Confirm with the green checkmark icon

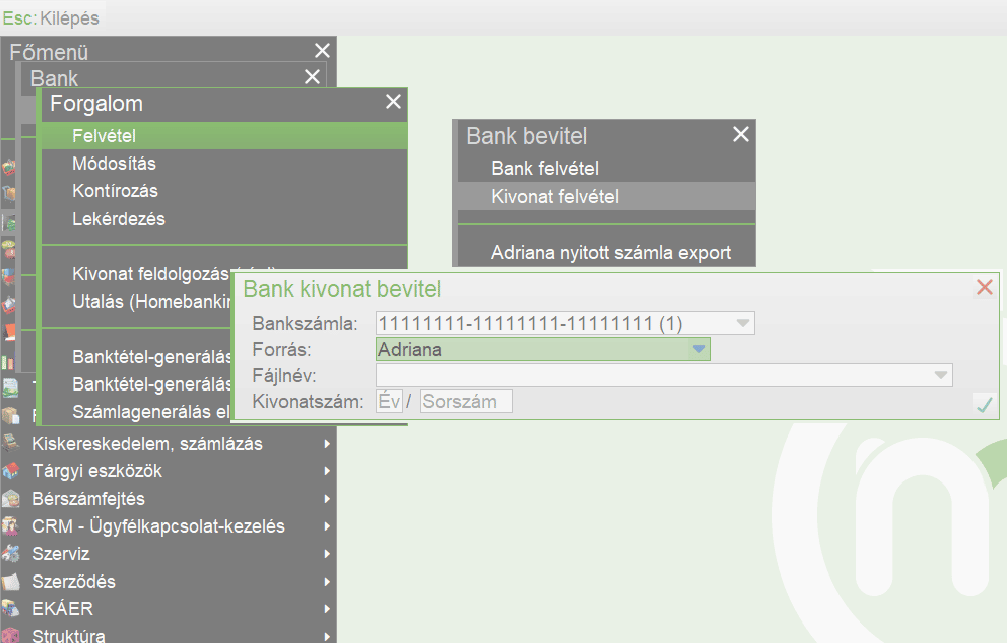pos(985,405)
